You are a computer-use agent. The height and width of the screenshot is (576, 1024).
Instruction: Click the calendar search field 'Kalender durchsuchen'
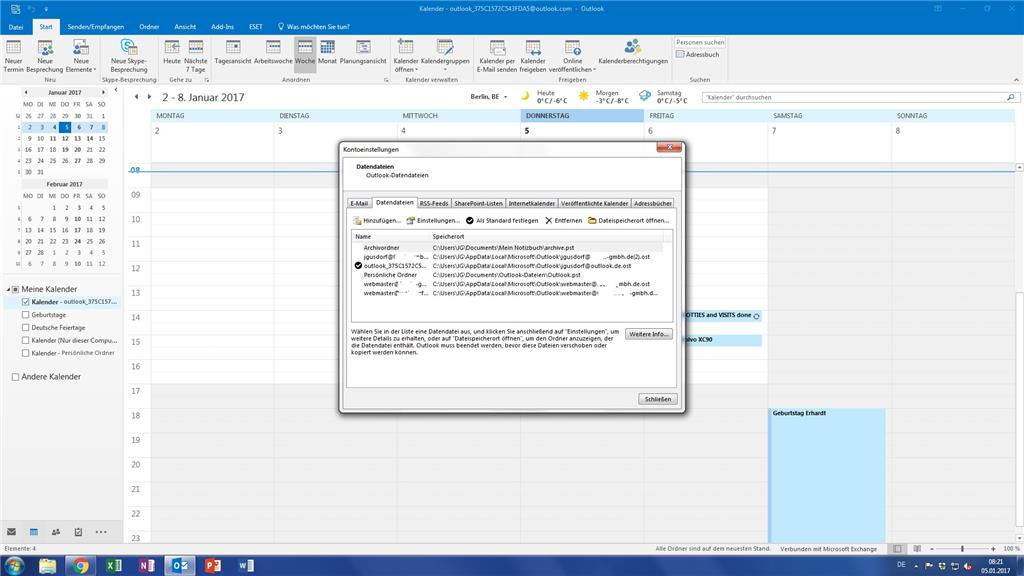coord(860,97)
